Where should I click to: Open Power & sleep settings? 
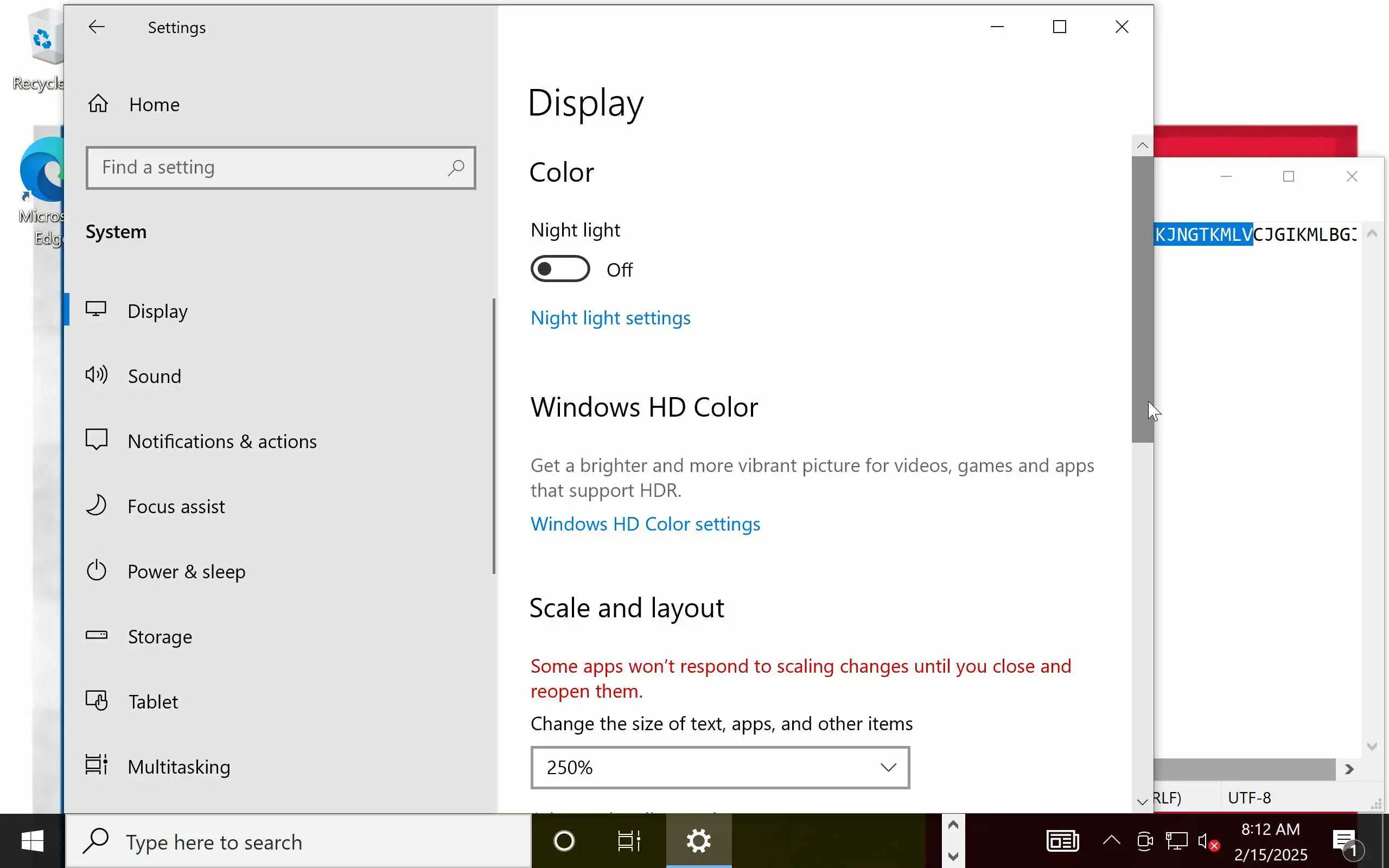pyautogui.click(x=186, y=572)
